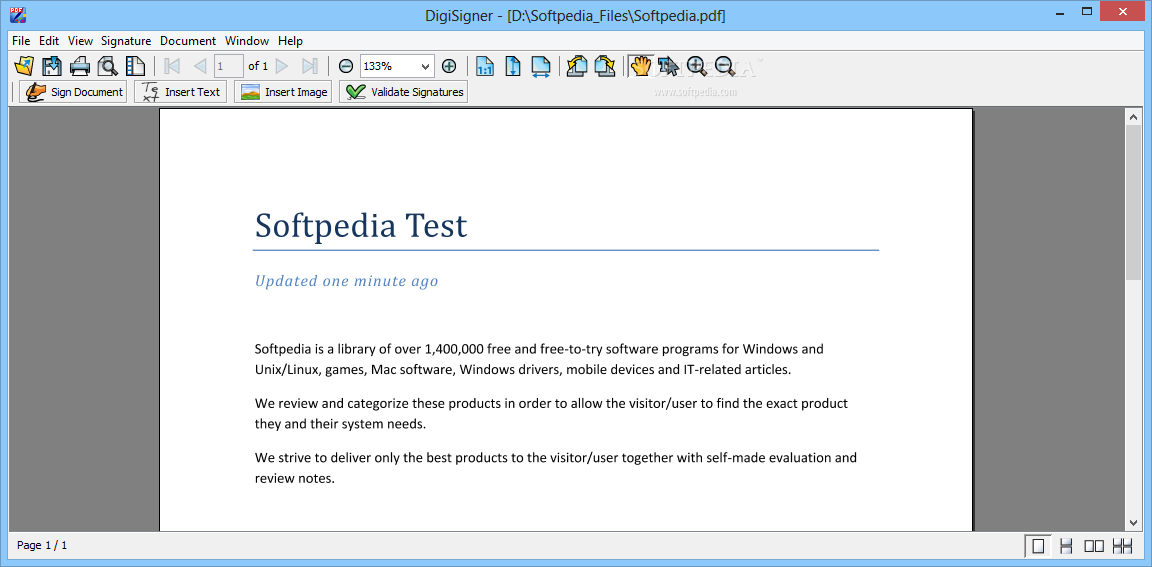Screen dimensions: 1152x567
Task: Activate the Hand pan tool
Action: pos(641,66)
